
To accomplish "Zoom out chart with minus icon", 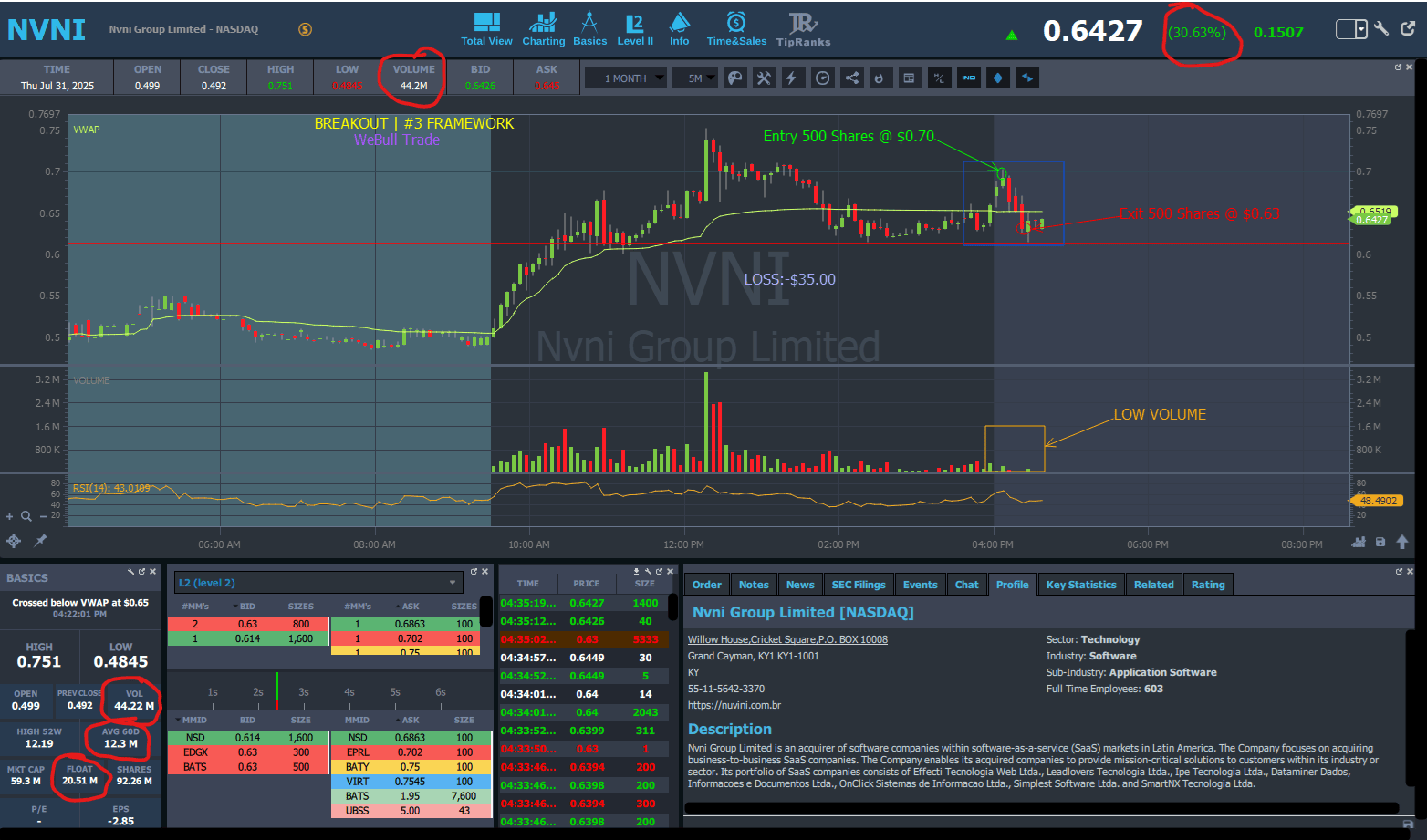I will point(42,517).
